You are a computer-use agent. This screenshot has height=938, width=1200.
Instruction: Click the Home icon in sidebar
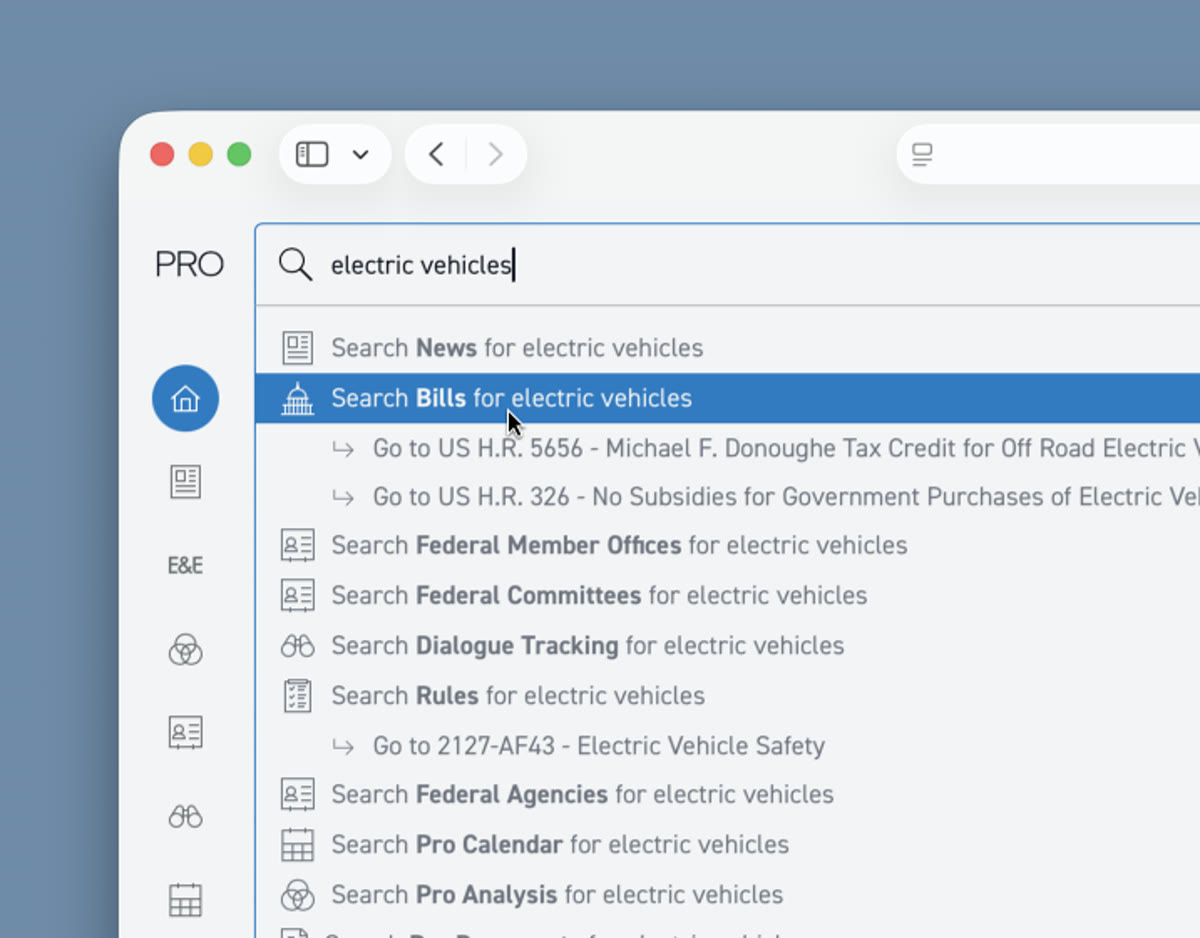point(185,399)
